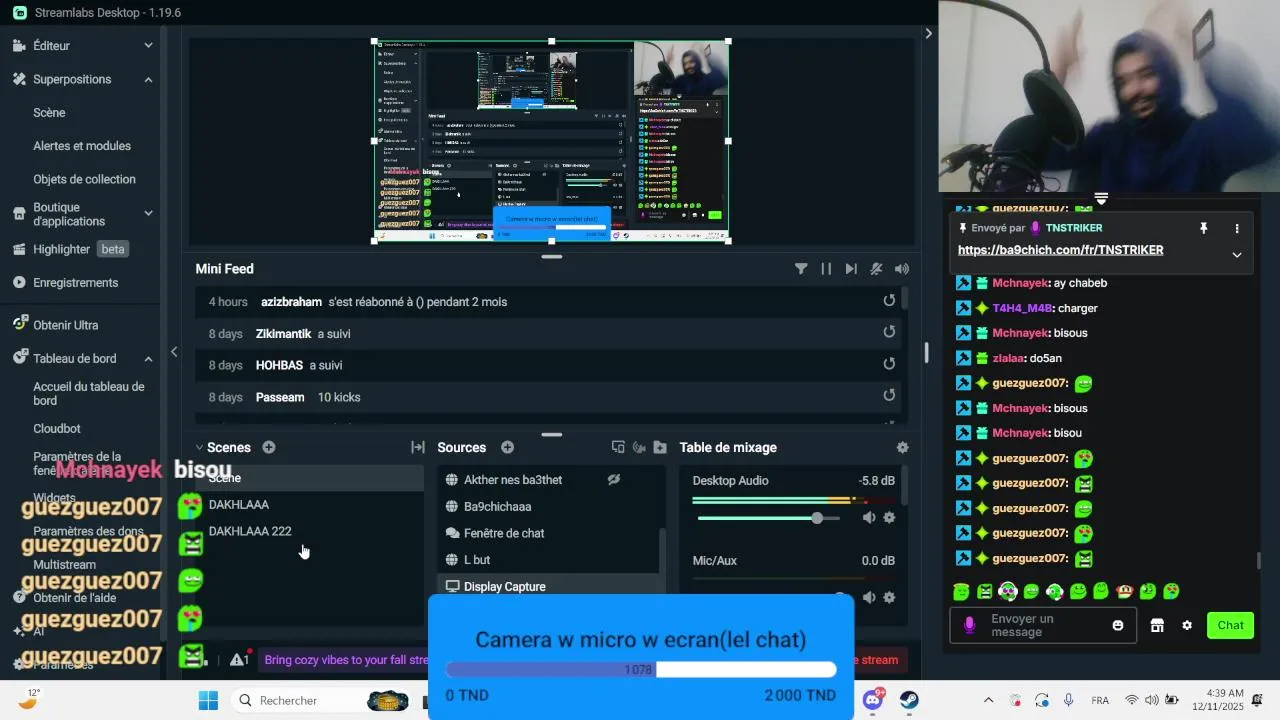Replay the HOHBAS follow alert

[889, 365]
